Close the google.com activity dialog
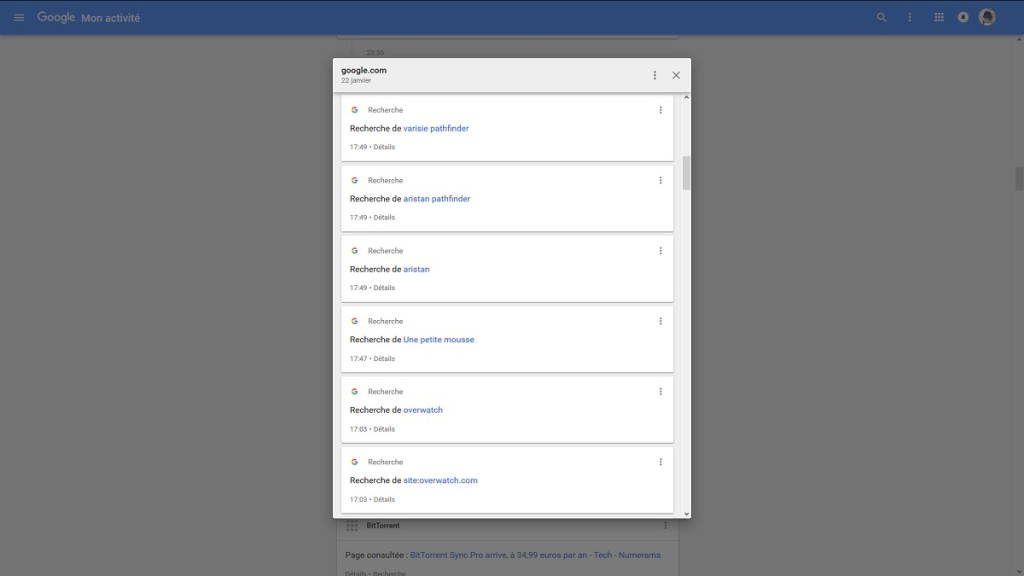The height and width of the screenshot is (576, 1024). click(x=676, y=75)
